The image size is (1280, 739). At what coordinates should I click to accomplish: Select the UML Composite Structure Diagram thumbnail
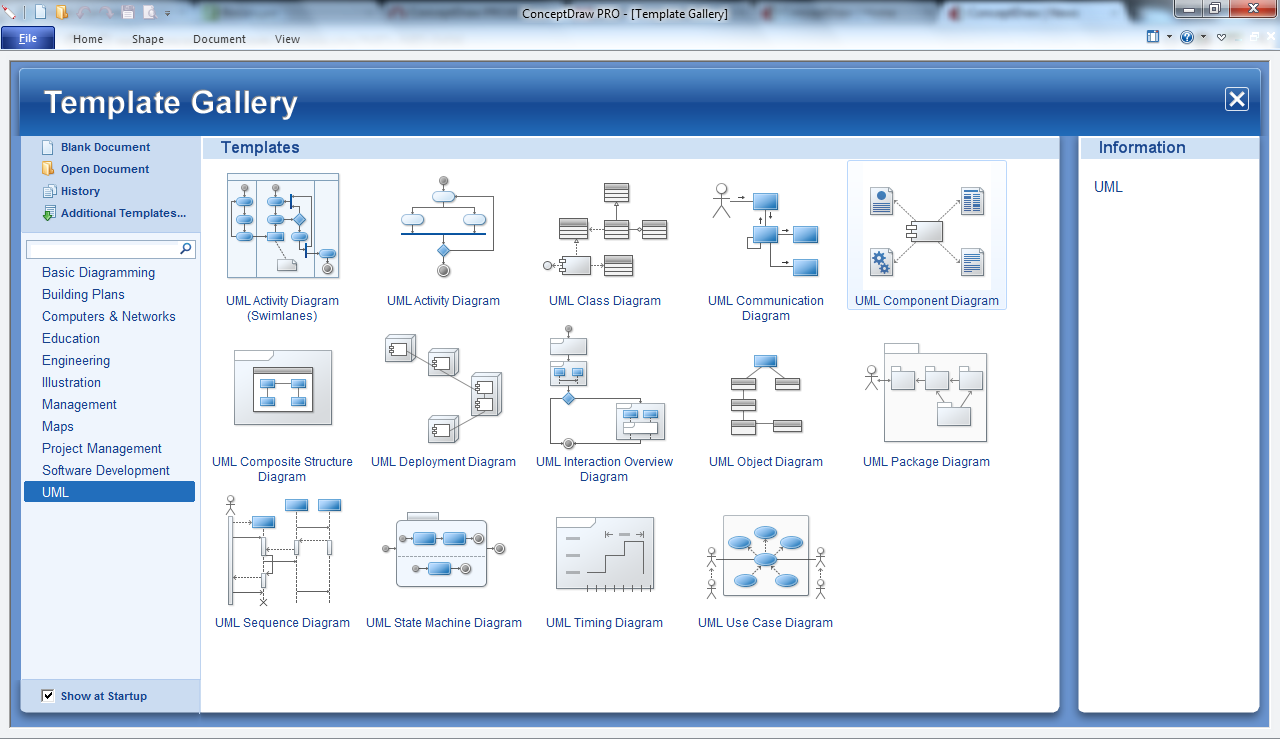tap(283, 387)
